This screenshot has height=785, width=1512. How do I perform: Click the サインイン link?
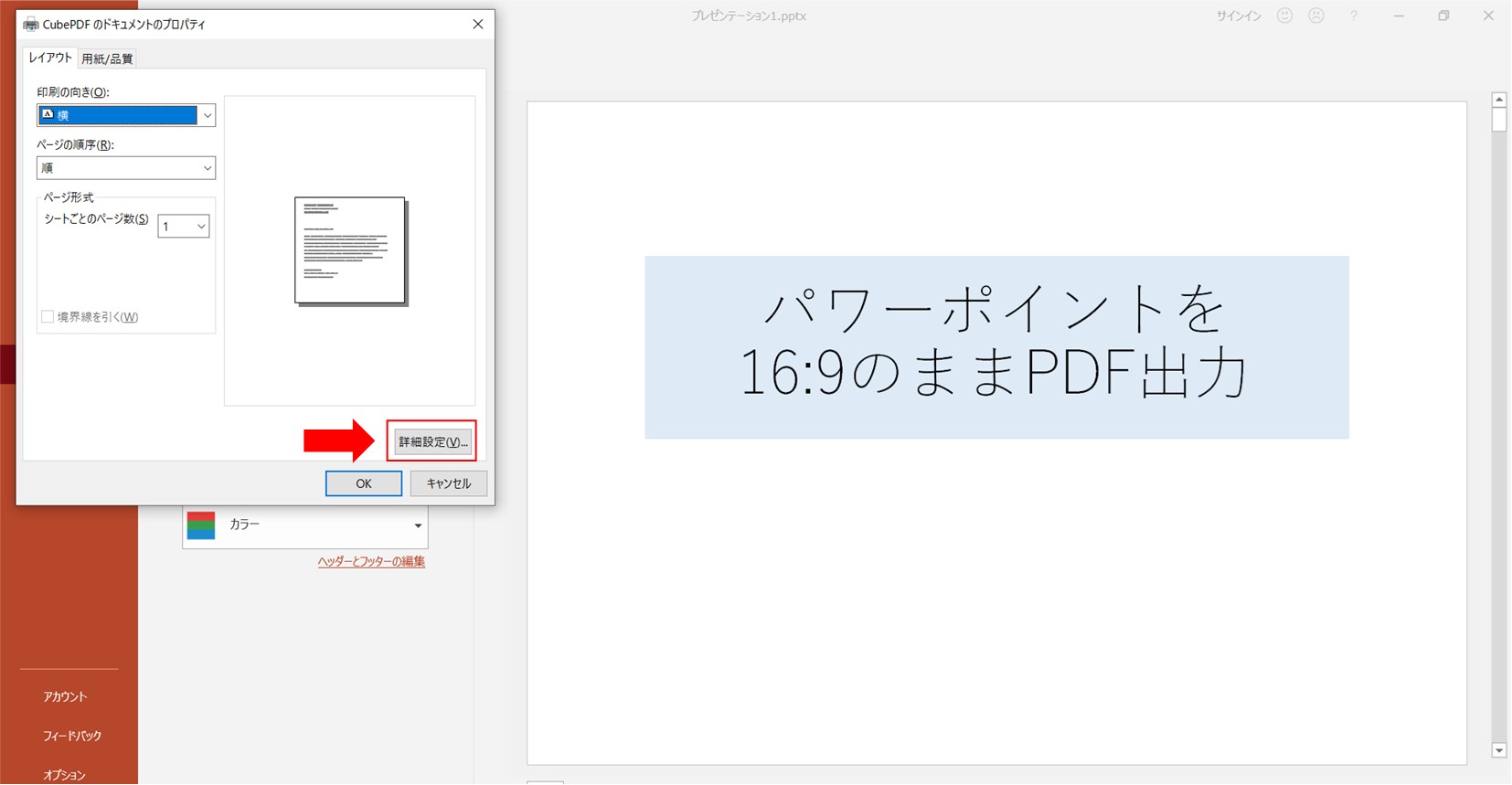[1239, 16]
